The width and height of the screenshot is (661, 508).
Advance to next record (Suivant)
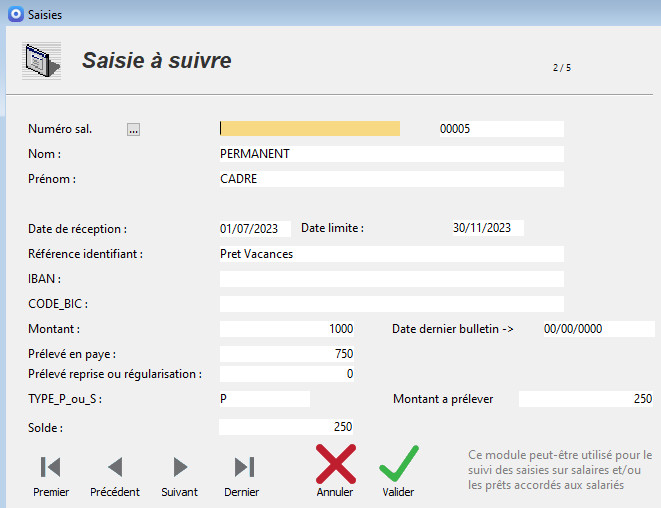click(180, 467)
